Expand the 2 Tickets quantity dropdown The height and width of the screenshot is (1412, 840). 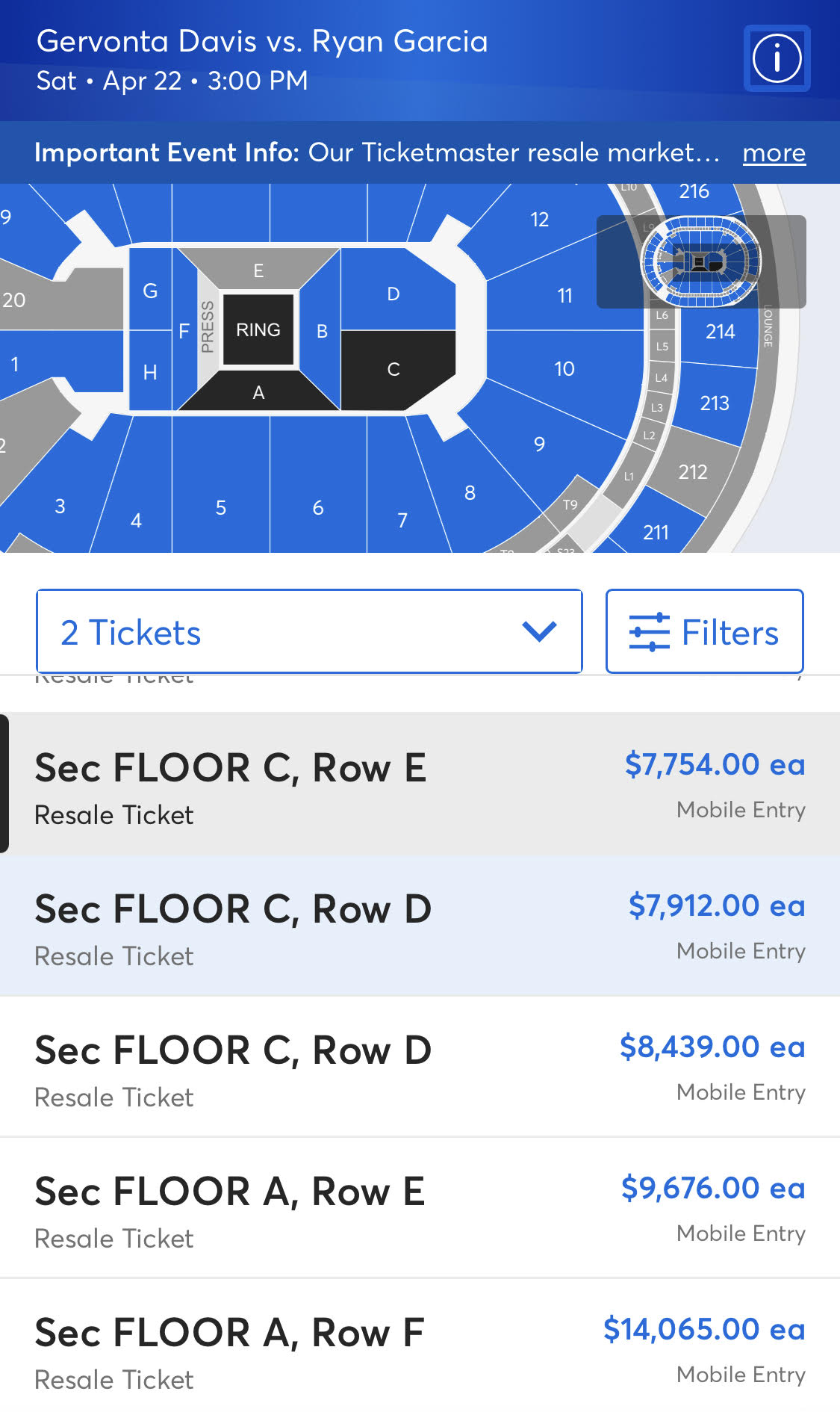[x=309, y=632]
